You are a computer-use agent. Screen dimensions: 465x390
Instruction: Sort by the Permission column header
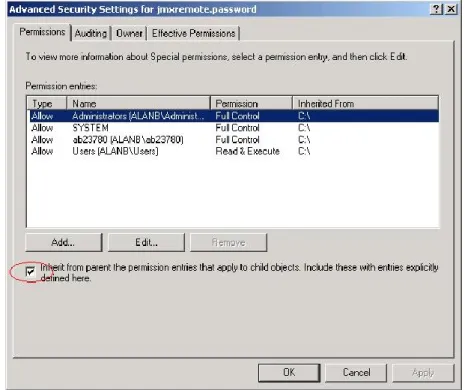coord(252,104)
